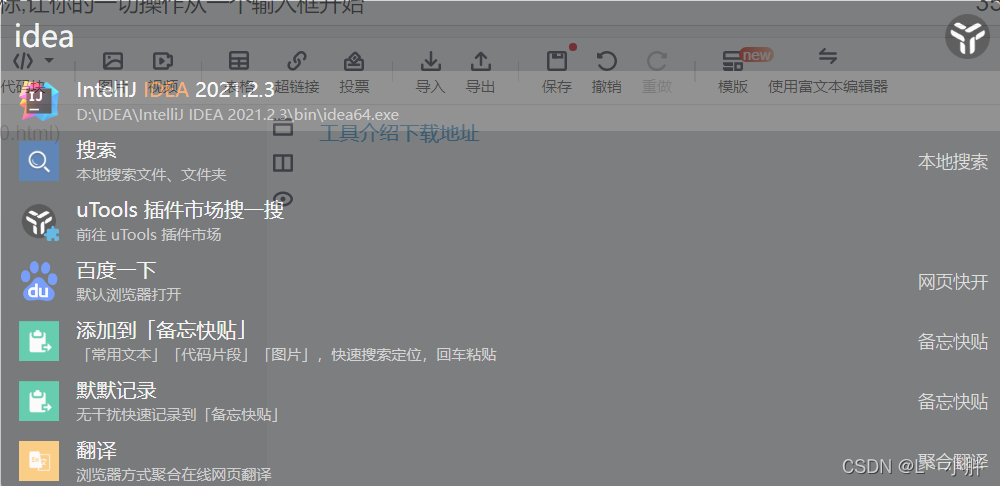Open 工具介绍下载地址 link in editor
The height and width of the screenshot is (486, 1000).
399,134
